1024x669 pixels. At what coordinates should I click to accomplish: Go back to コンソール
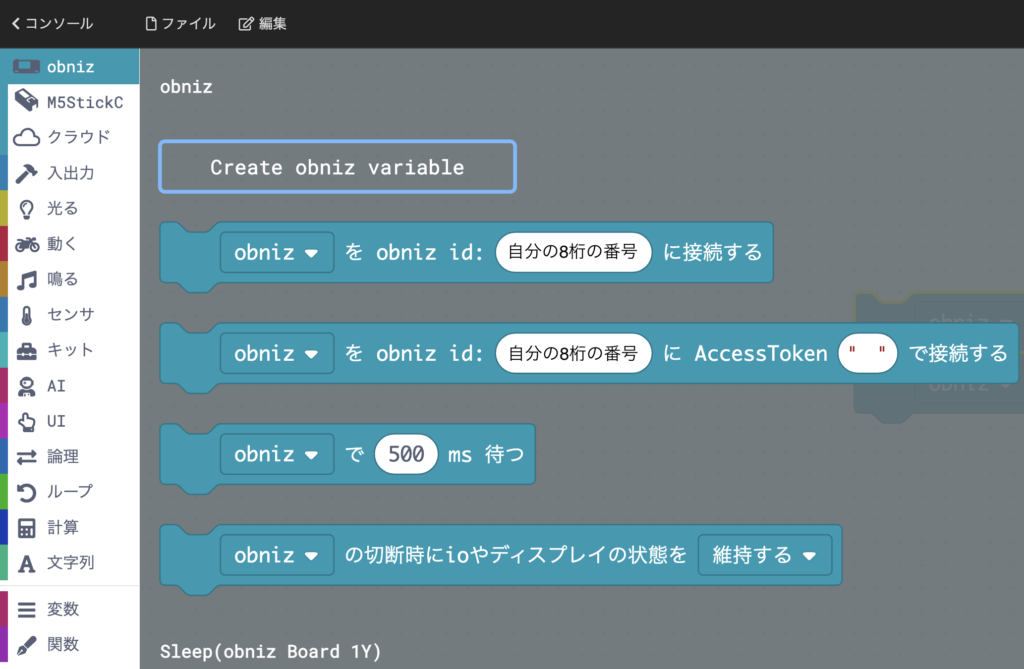tap(52, 24)
